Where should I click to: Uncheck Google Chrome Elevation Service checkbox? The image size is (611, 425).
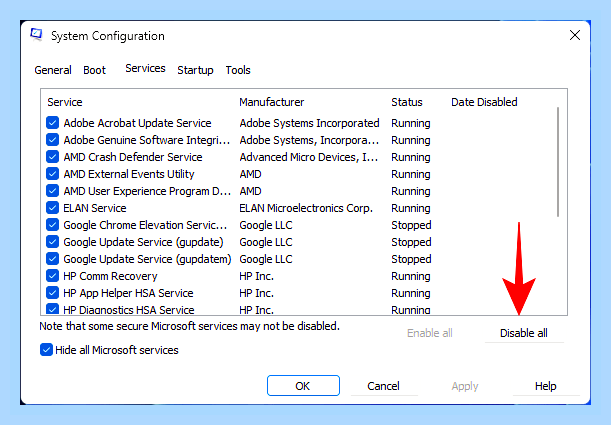[x=53, y=225]
